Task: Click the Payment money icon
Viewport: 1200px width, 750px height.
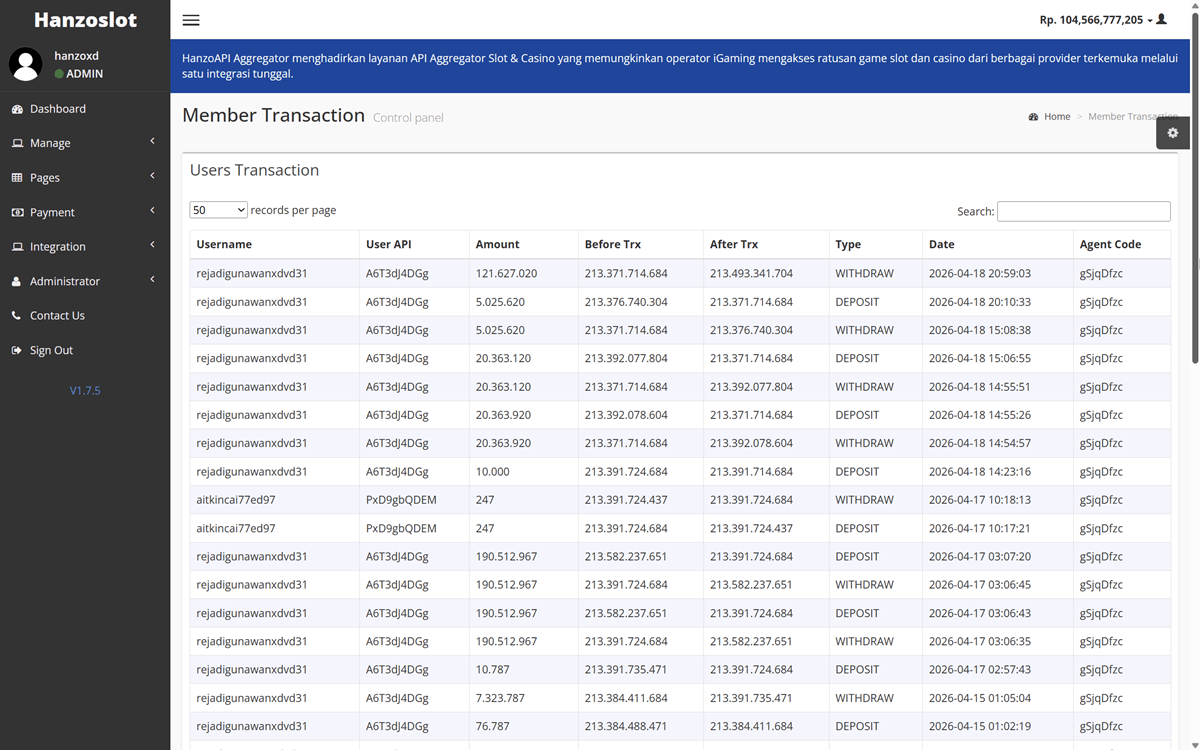Action: point(17,212)
